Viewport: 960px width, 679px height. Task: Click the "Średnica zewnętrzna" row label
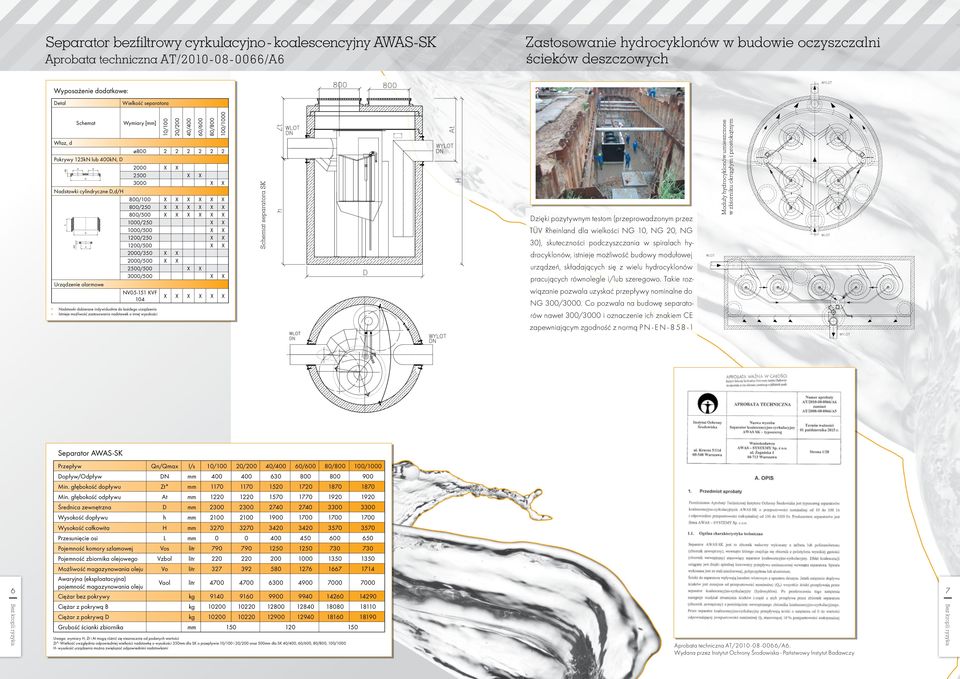(x=84, y=507)
